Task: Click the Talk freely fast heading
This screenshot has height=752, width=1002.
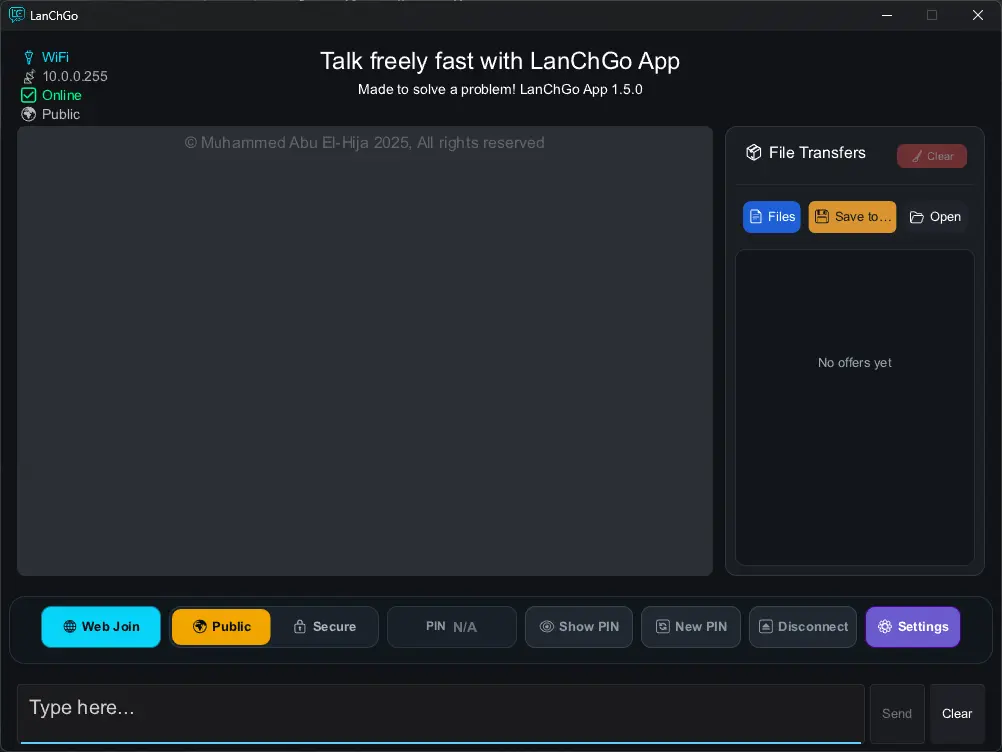Action: tap(500, 61)
